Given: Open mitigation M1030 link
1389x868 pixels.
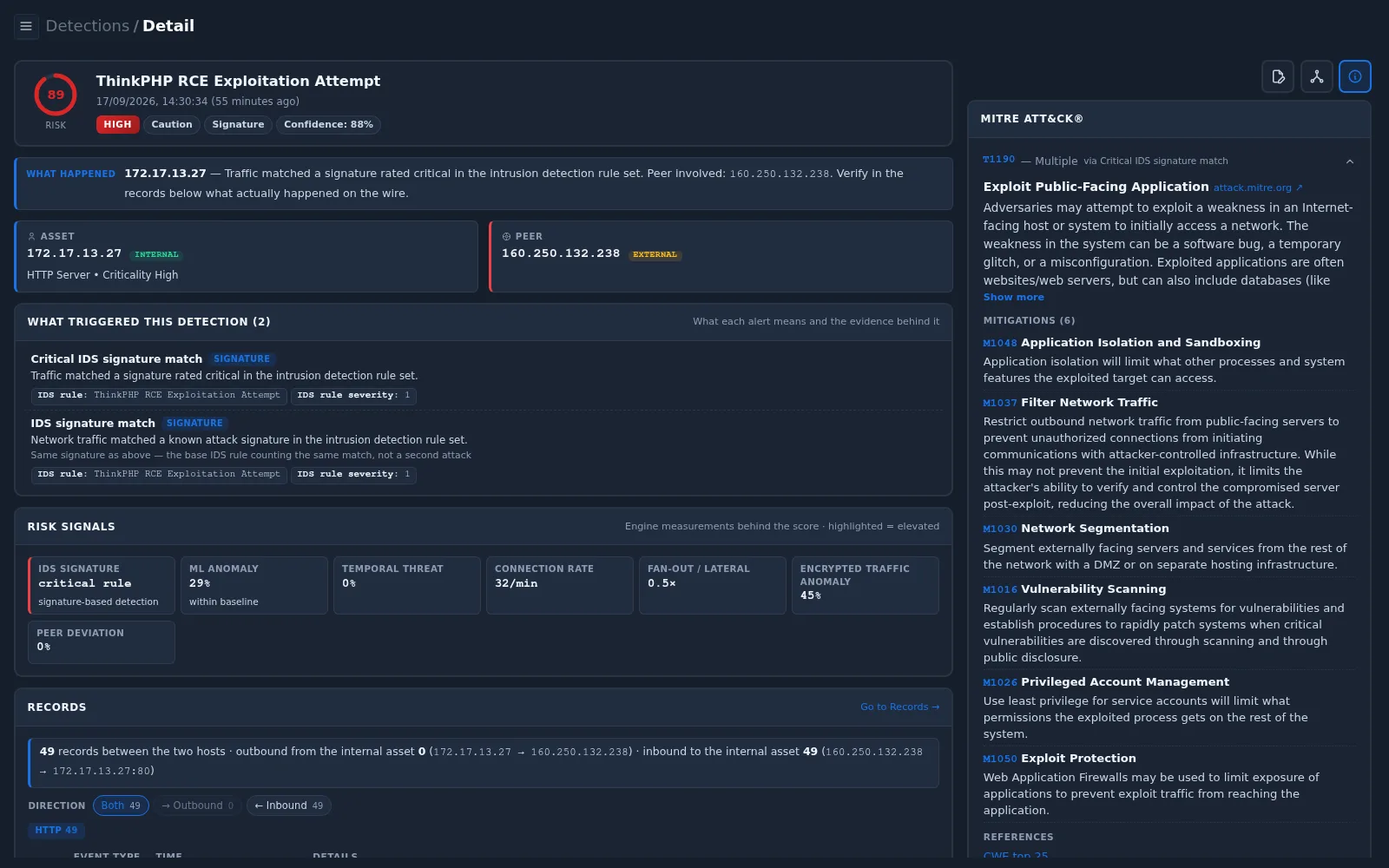Looking at the screenshot, I should coord(1000,529).
